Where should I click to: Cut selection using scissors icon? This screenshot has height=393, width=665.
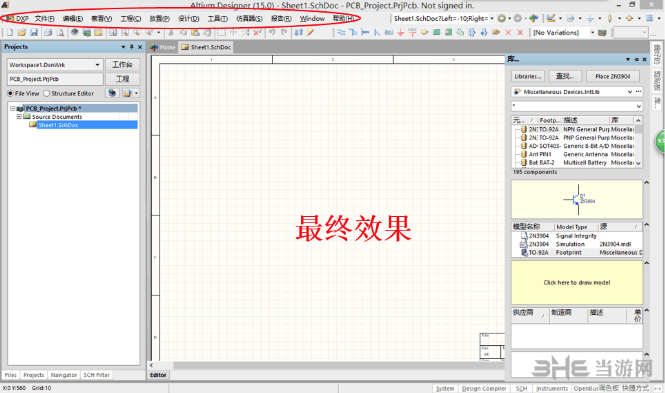[x=171, y=33]
